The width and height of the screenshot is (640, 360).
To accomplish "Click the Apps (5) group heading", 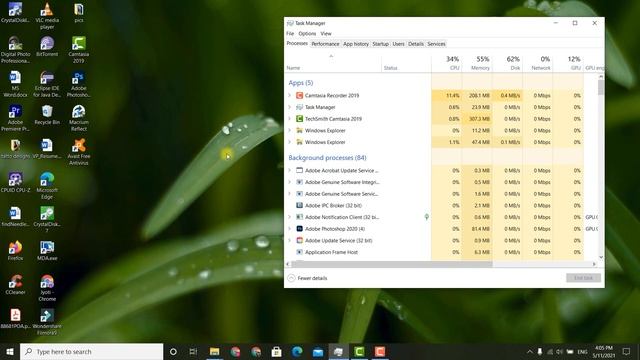I will [x=301, y=83].
